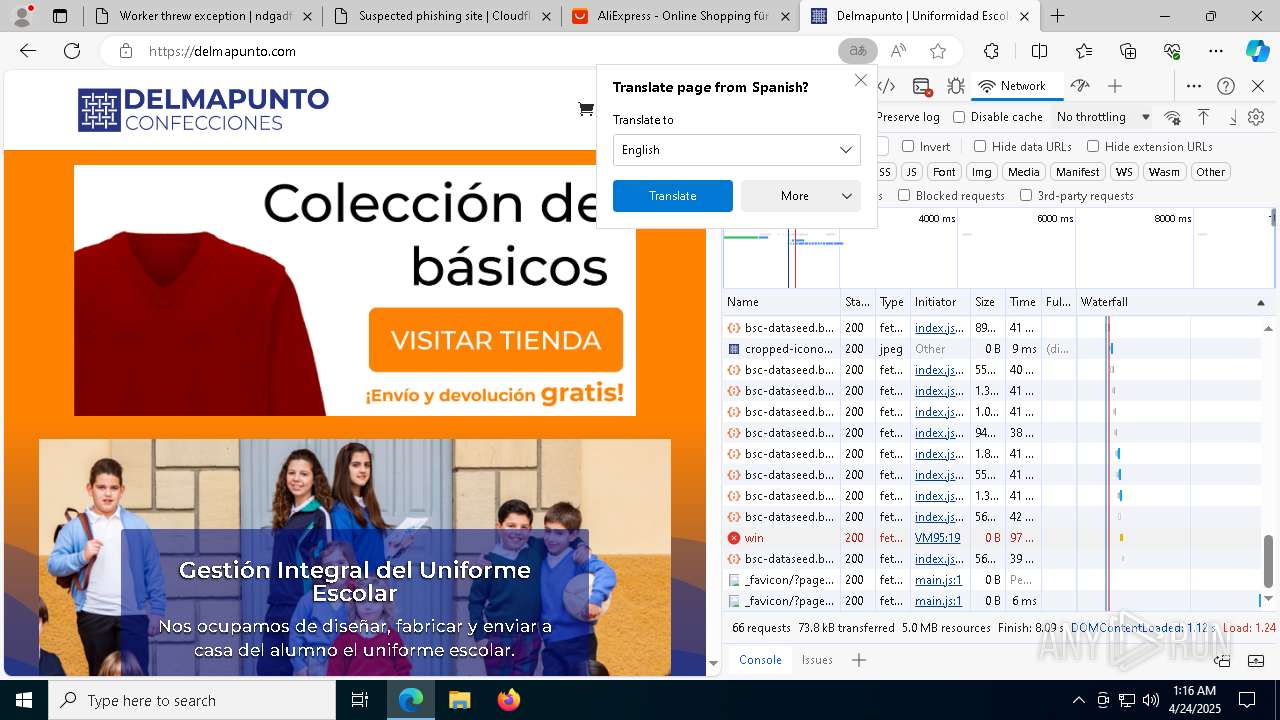The width and height of the screenshot is (1280, 720).
Task: Check Hide extension URLs
Action: click(1093, 146)
